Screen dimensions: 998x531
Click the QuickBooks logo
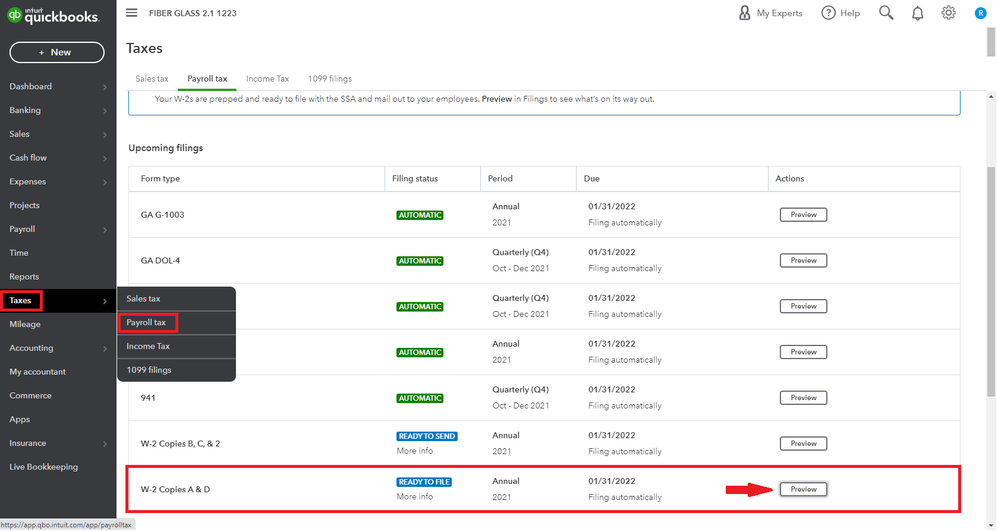coord(57,15)
